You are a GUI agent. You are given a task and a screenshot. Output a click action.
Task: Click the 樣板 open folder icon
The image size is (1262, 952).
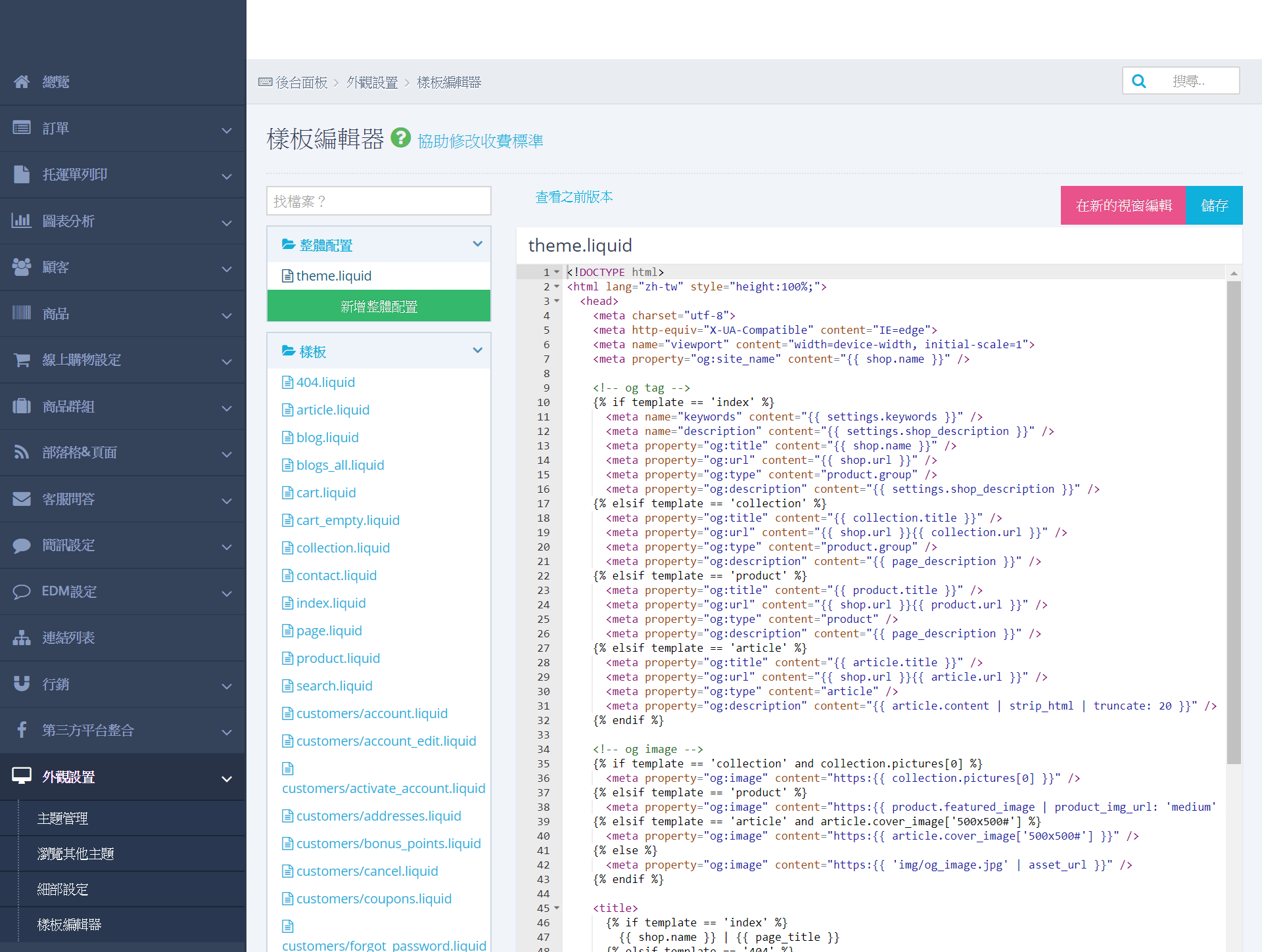point(289,351)
